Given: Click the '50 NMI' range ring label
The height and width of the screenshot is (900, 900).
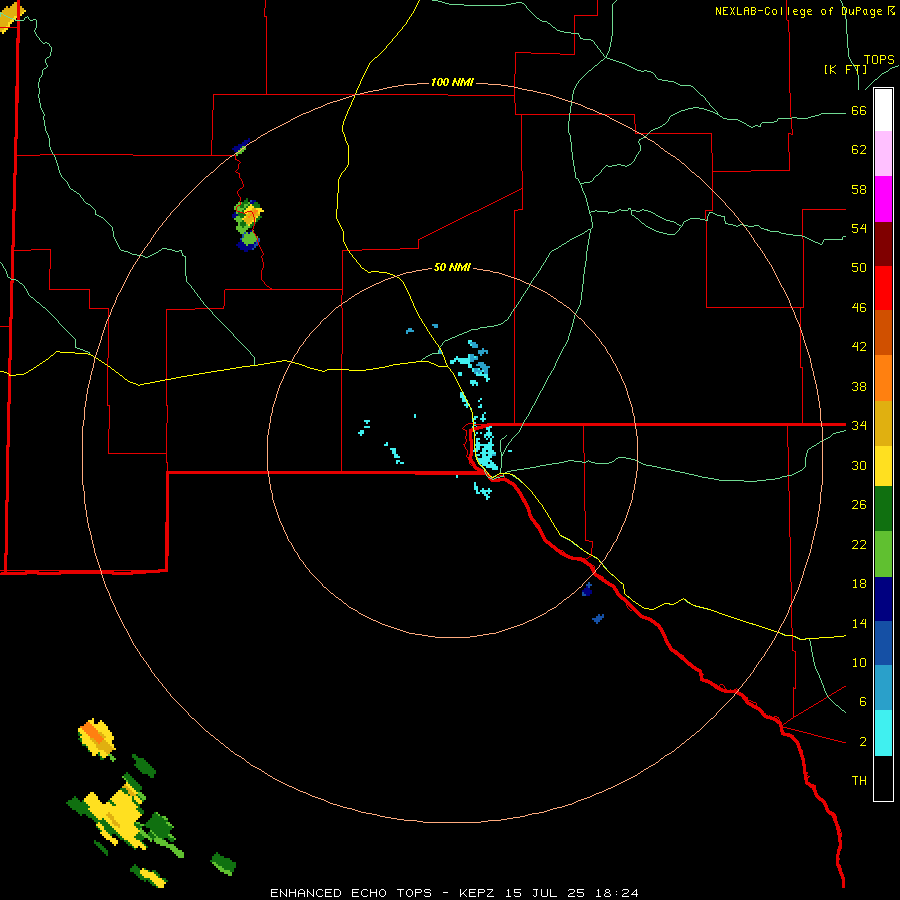Looking at the screenshot, I should [452, 267].
